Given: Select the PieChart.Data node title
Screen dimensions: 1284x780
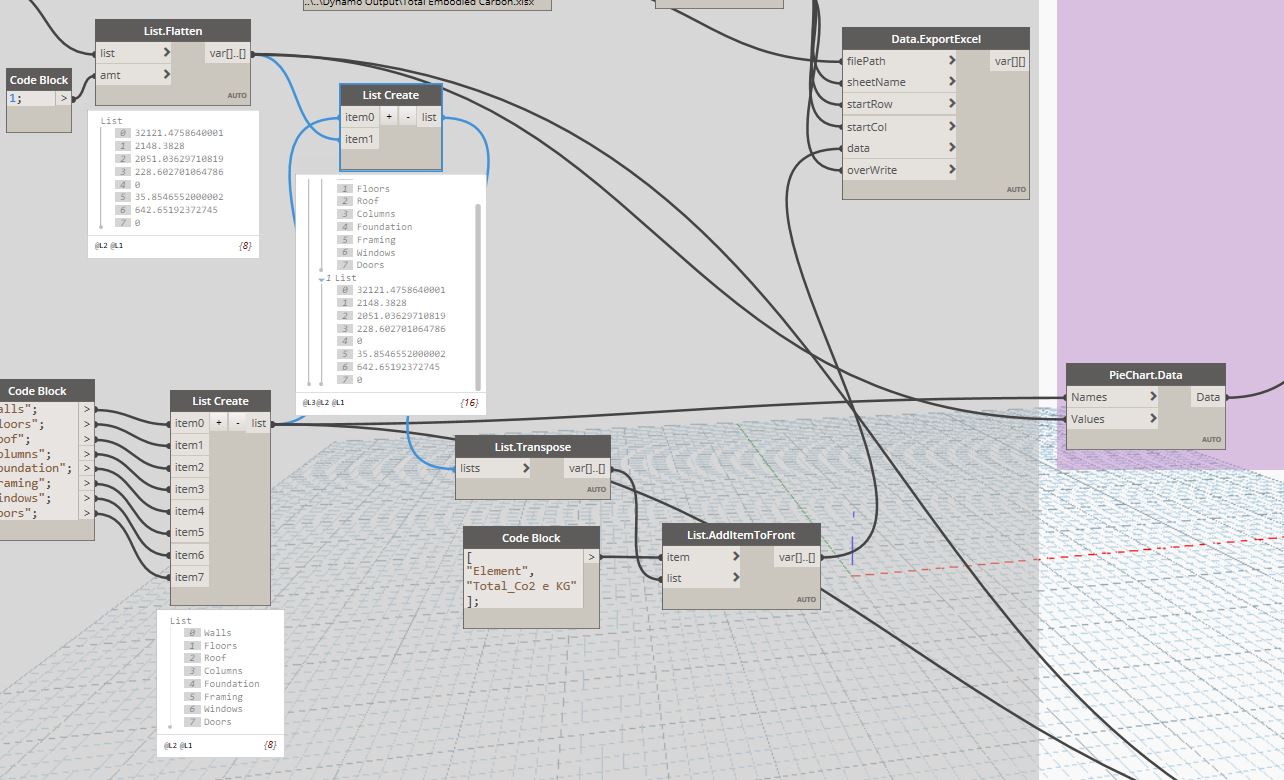Looking at the screenshot, I should click(x=1146, y=375).
